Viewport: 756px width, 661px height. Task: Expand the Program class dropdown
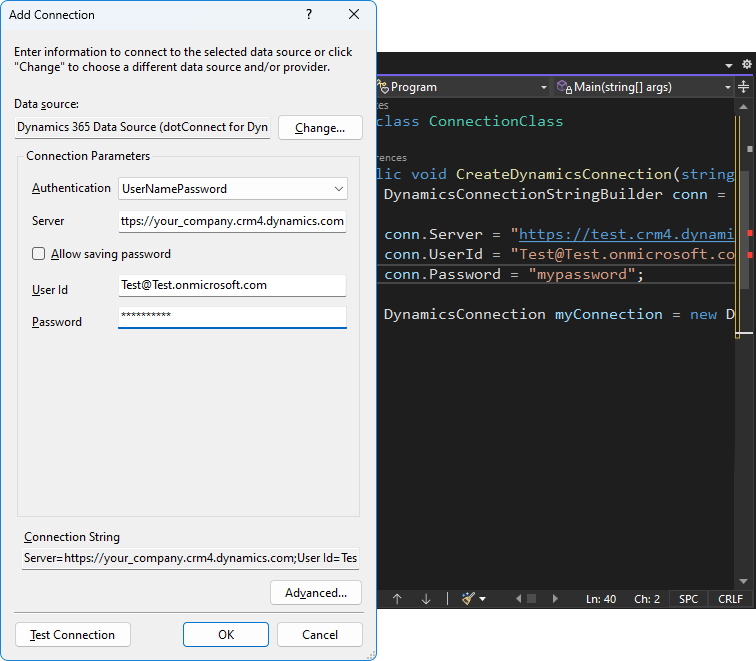click(544, 87)
